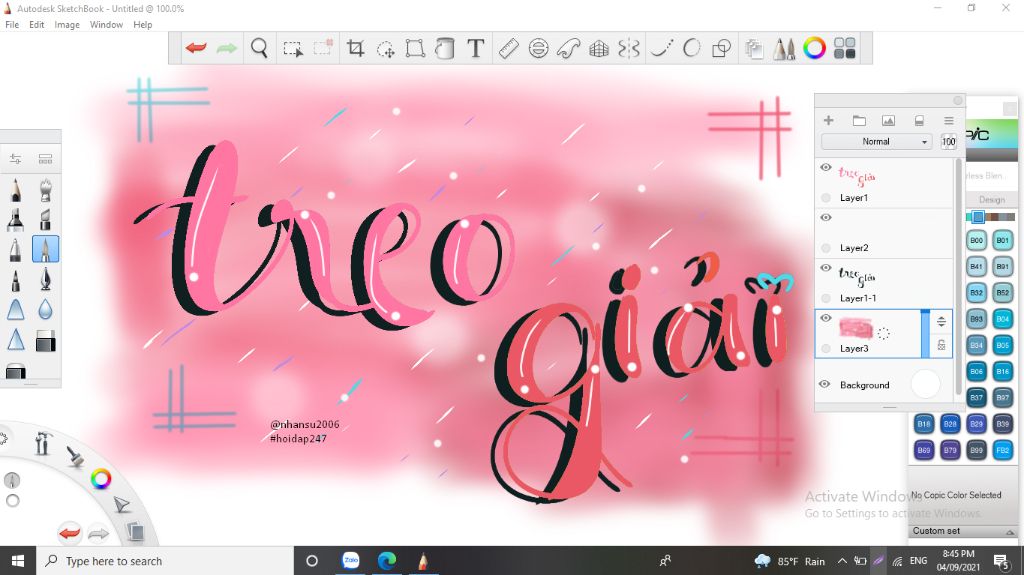
Task: Click the layer opacity value 100
Action: pos(948,141)
